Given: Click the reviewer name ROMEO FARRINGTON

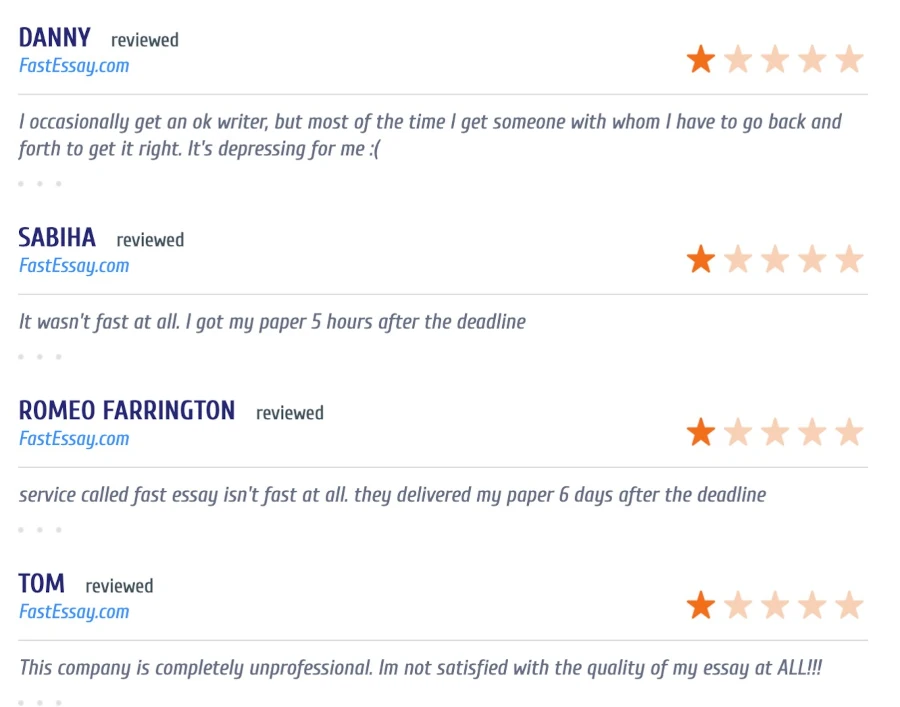Looking at the screenshot, I should click(126, 411).
